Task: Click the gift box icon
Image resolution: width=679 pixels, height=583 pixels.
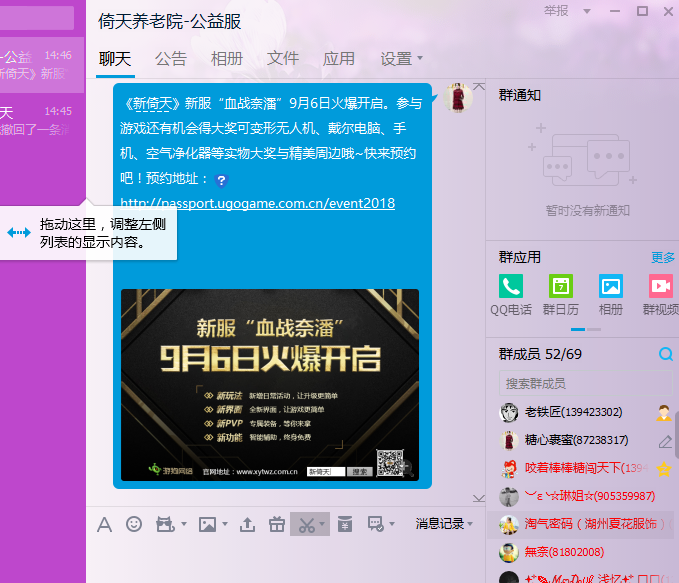Action: (x=277, y=524)
